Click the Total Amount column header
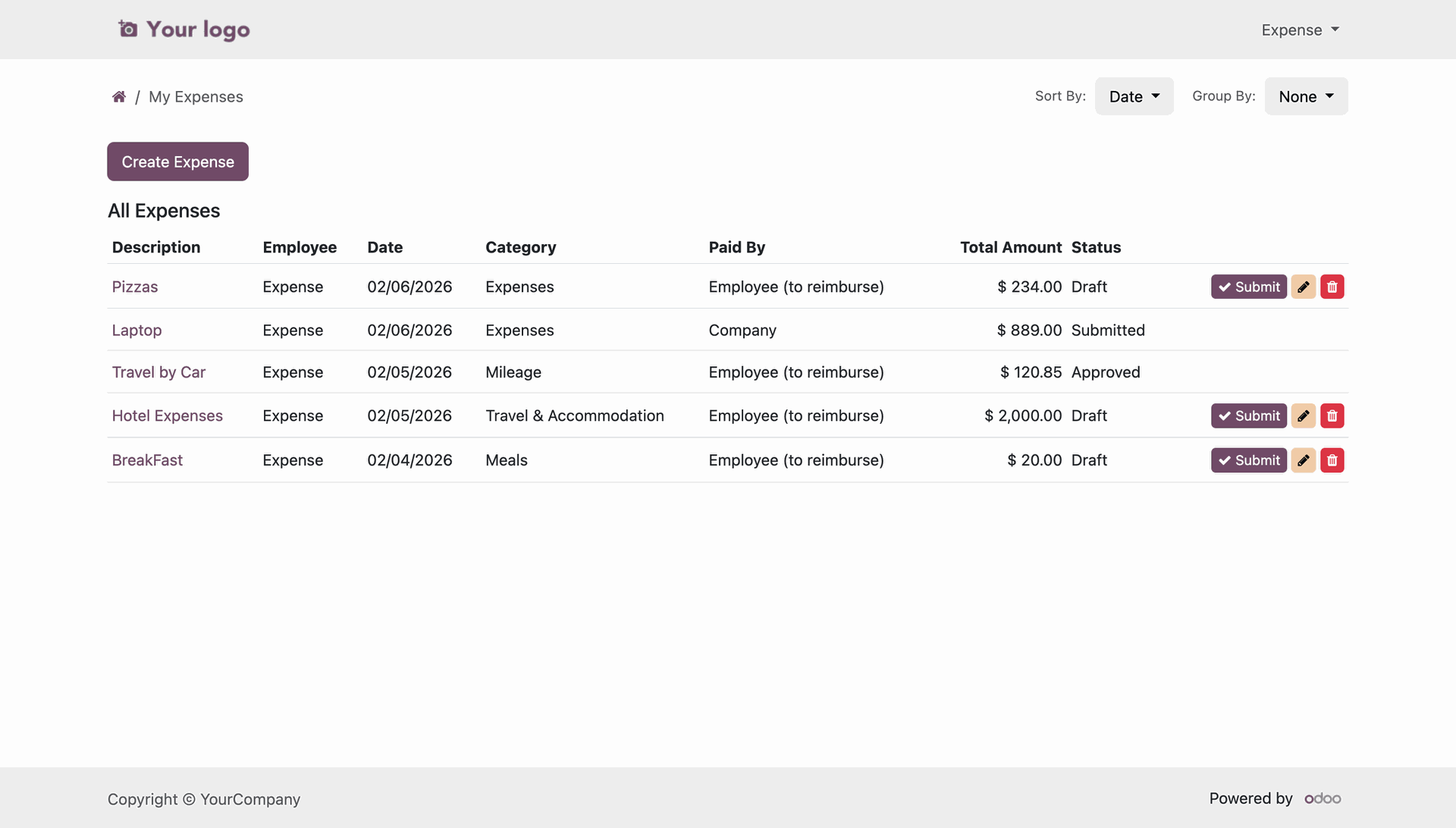Screen dimensions: 1456x828 pyautogui.click(x=1011, y=247)
